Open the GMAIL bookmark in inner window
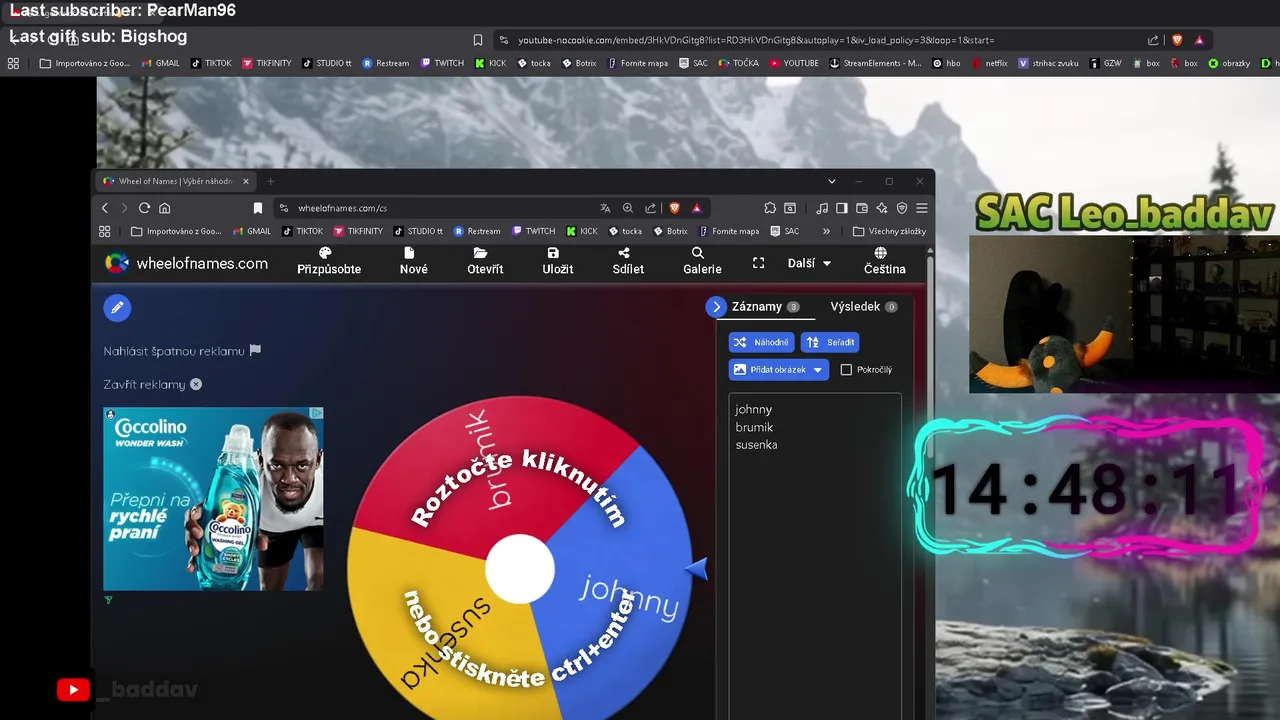 (252, 231)
